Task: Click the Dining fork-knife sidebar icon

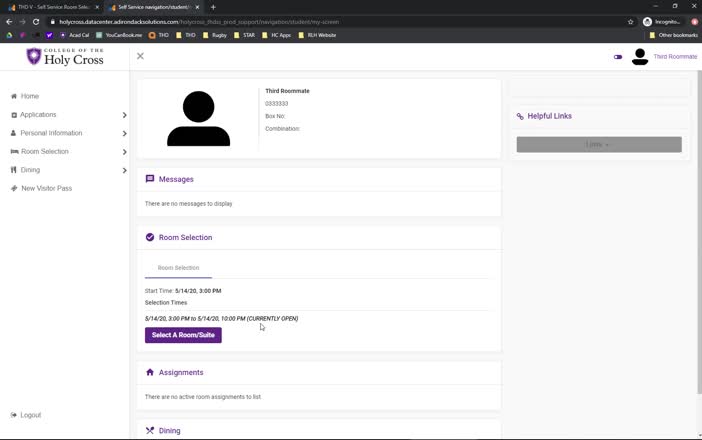Action: [x=13, y=170]
